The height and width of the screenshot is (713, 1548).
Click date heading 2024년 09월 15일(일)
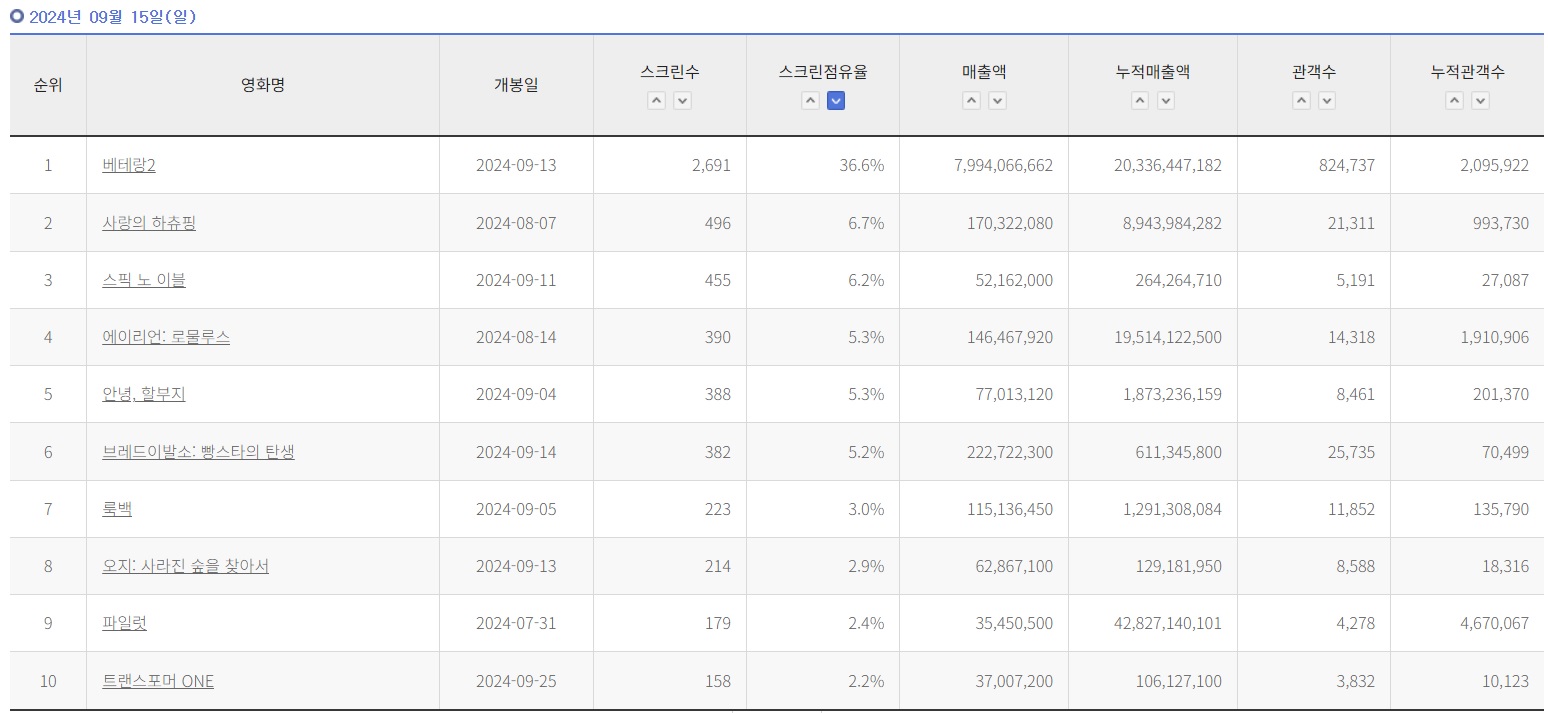click(x=112, y=17)
